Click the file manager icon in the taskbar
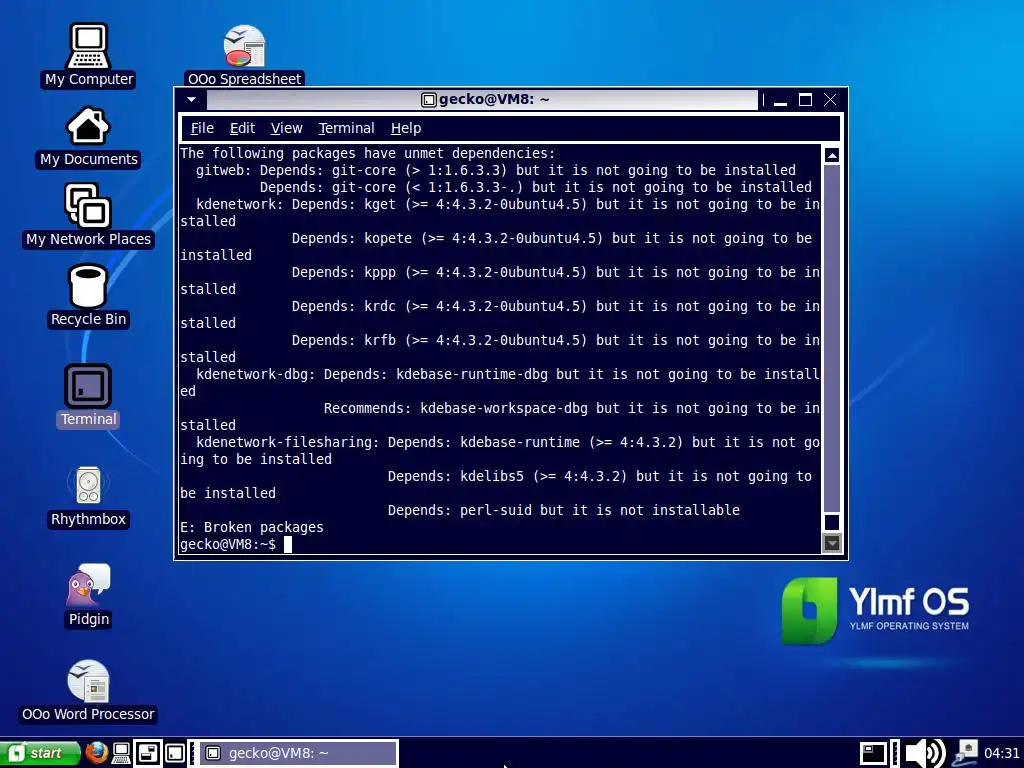Screen dimensions: 1024x768 148,753
